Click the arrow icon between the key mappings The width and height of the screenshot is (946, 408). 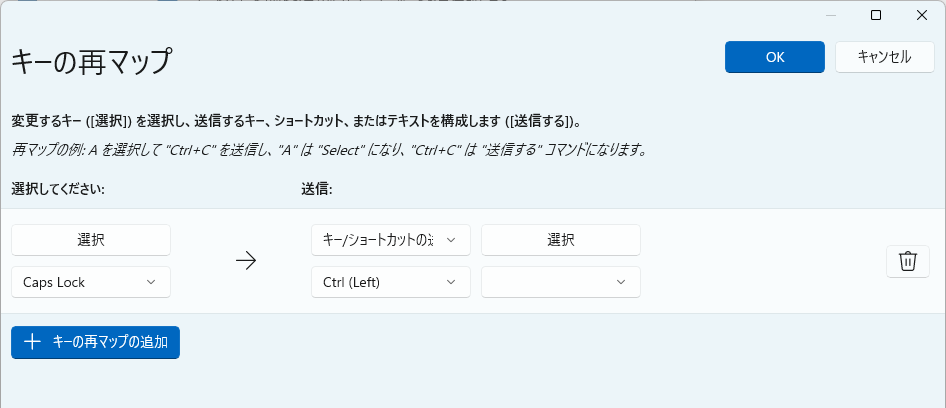click(x=246, y=261)
